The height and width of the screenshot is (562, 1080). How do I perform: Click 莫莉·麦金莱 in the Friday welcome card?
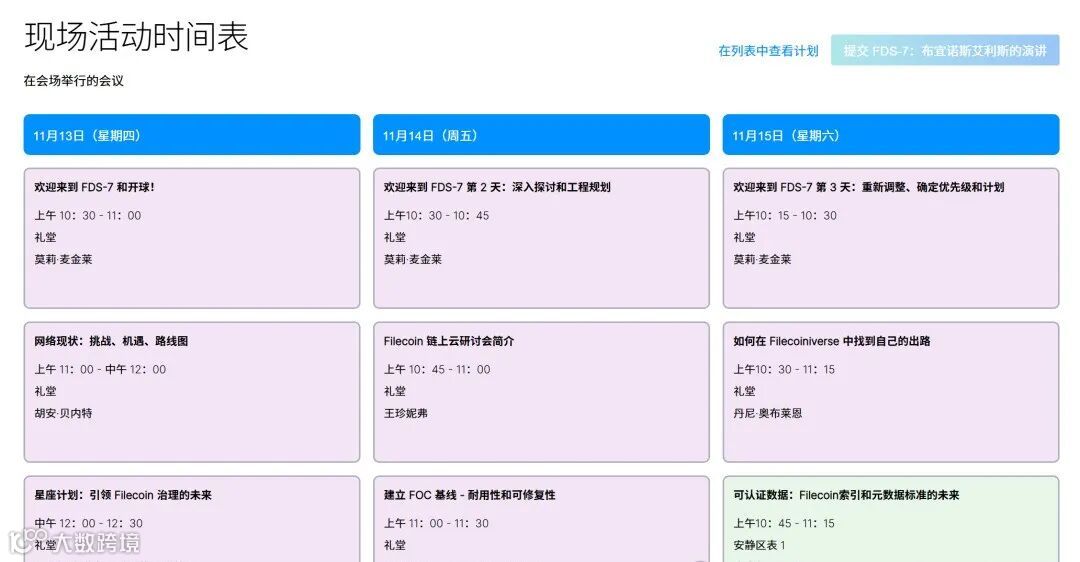(413, 260)
